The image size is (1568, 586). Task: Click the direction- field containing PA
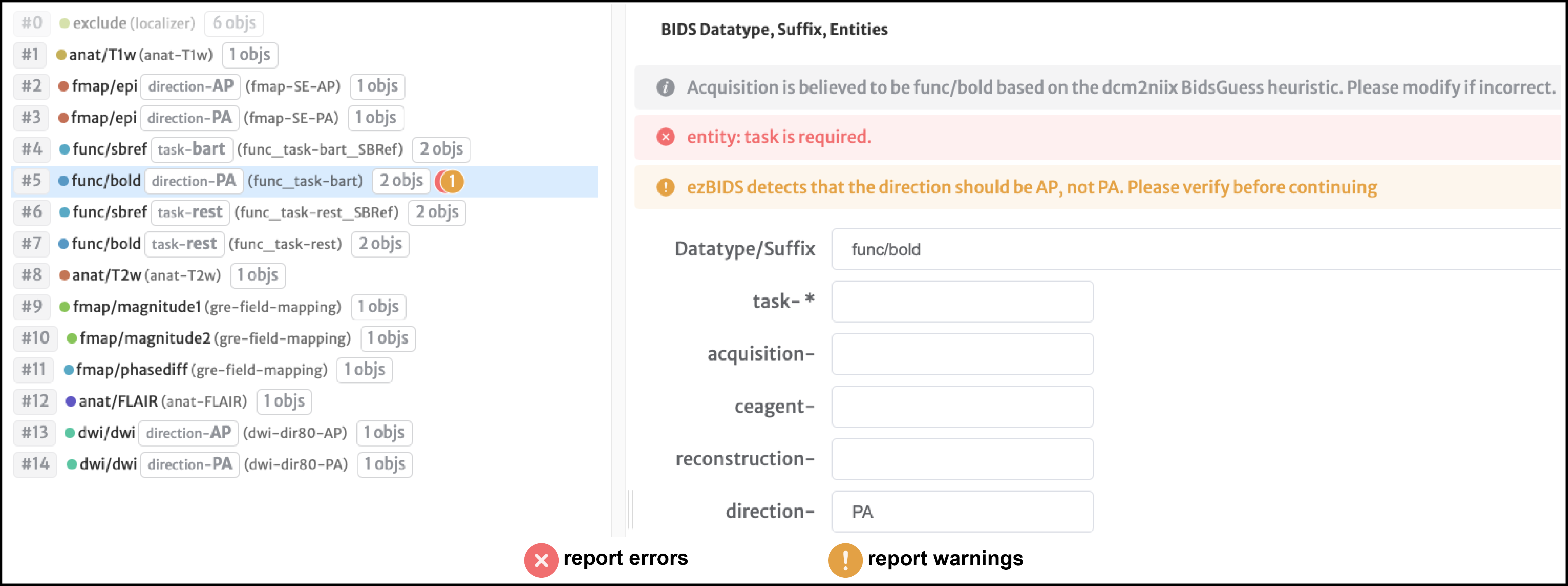tap(962, 512)
